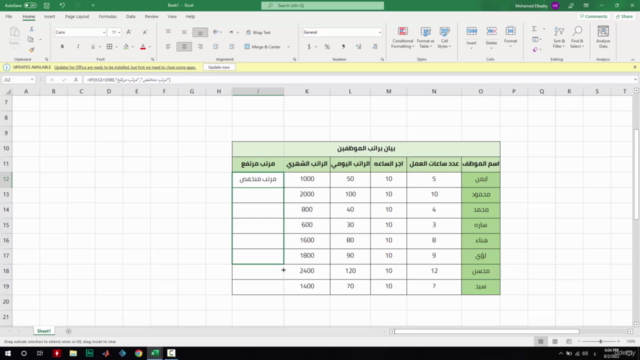Screen dimensions: 640x360
Task: Add a new sheet with plus icon
Action: pyautogui.click(x=69, y=331)
